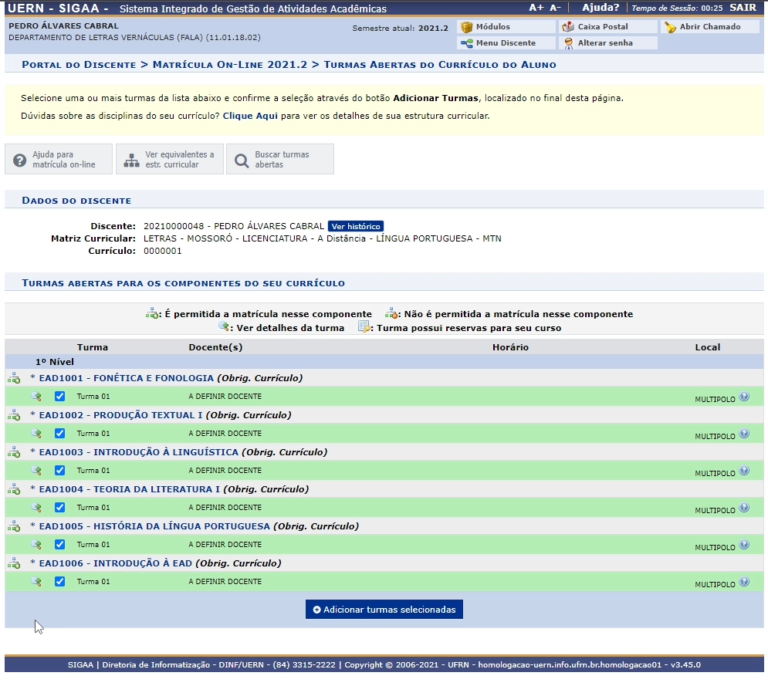
Task: Click 'Ajuda para matrícula on-line' text
Action: coord(64,160)
